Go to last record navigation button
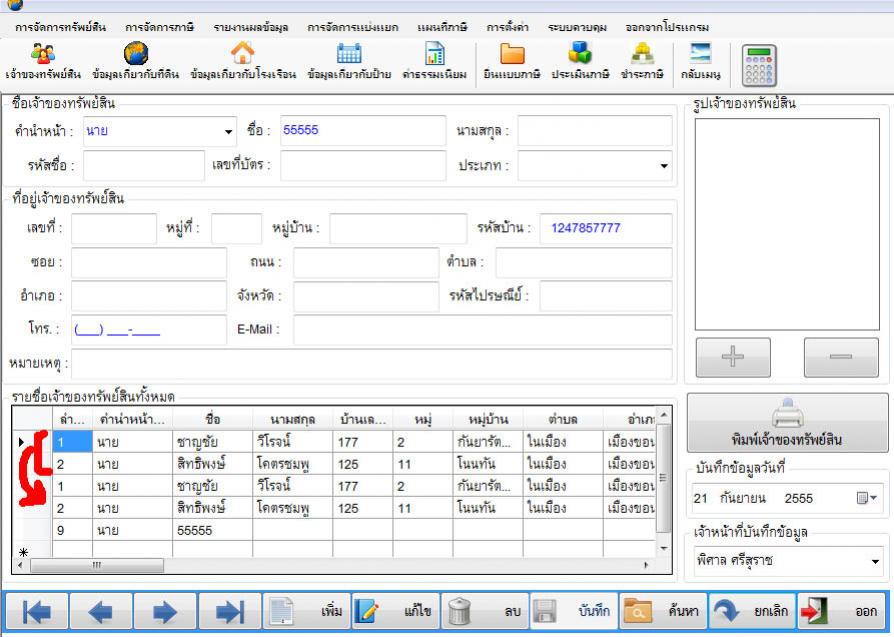Viewport: 894px width, 637px height. pos(230,612)
